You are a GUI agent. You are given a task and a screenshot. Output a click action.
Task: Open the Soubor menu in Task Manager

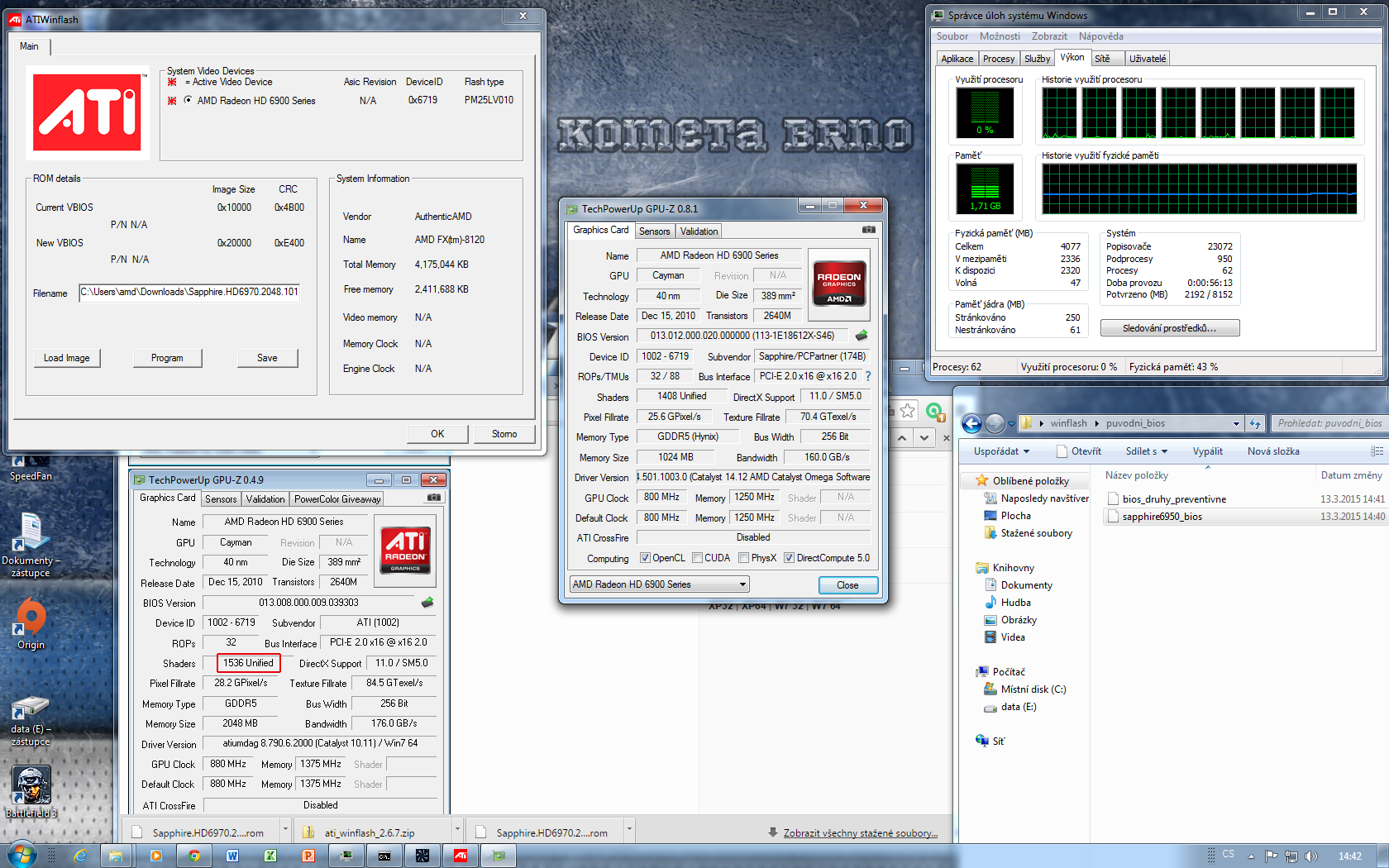[x=952, y=36]
